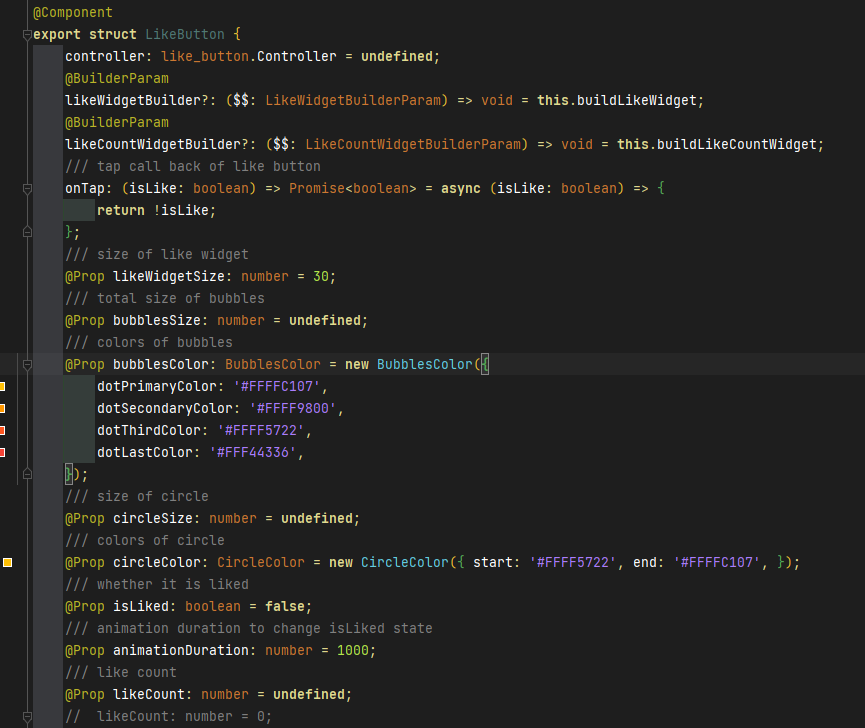Click the likeCount name on @Prop line

tap(148, 694)
